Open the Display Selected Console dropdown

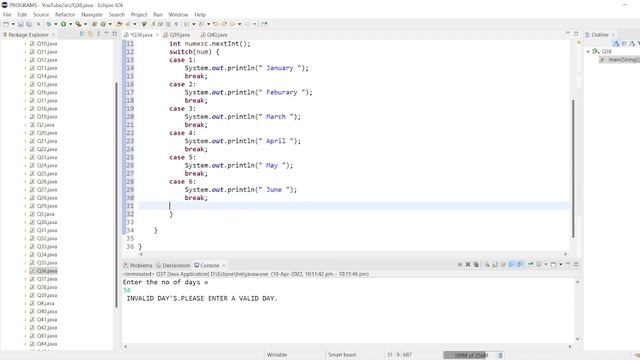[x=546, y=264]
